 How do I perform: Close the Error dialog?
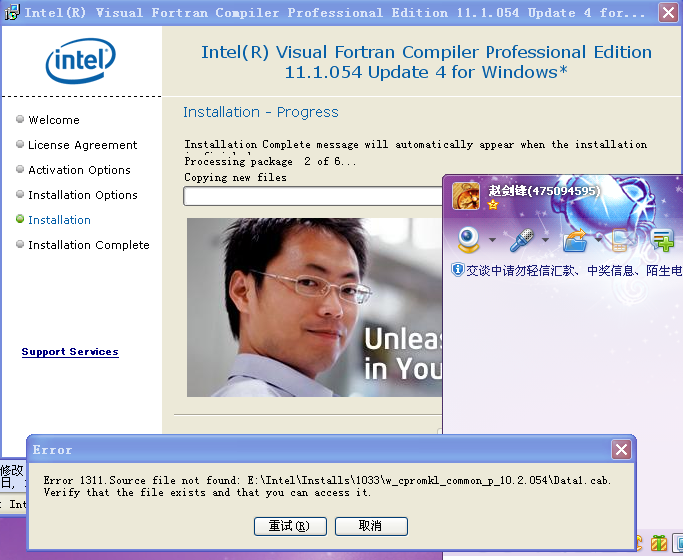click(x=621, y=449)
